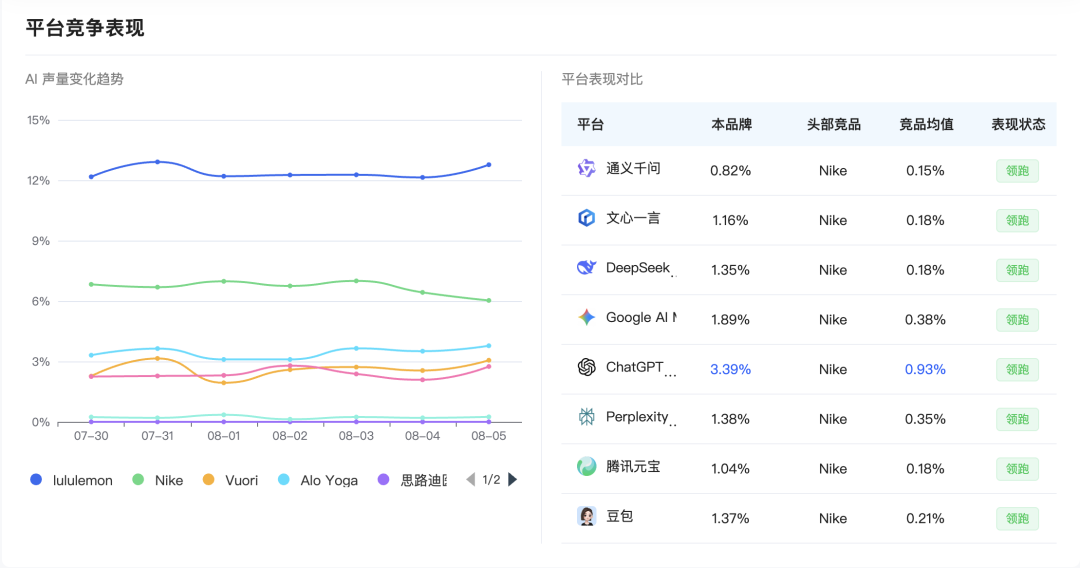Click the 腾讯元宝 platform name

click(633, 467)
